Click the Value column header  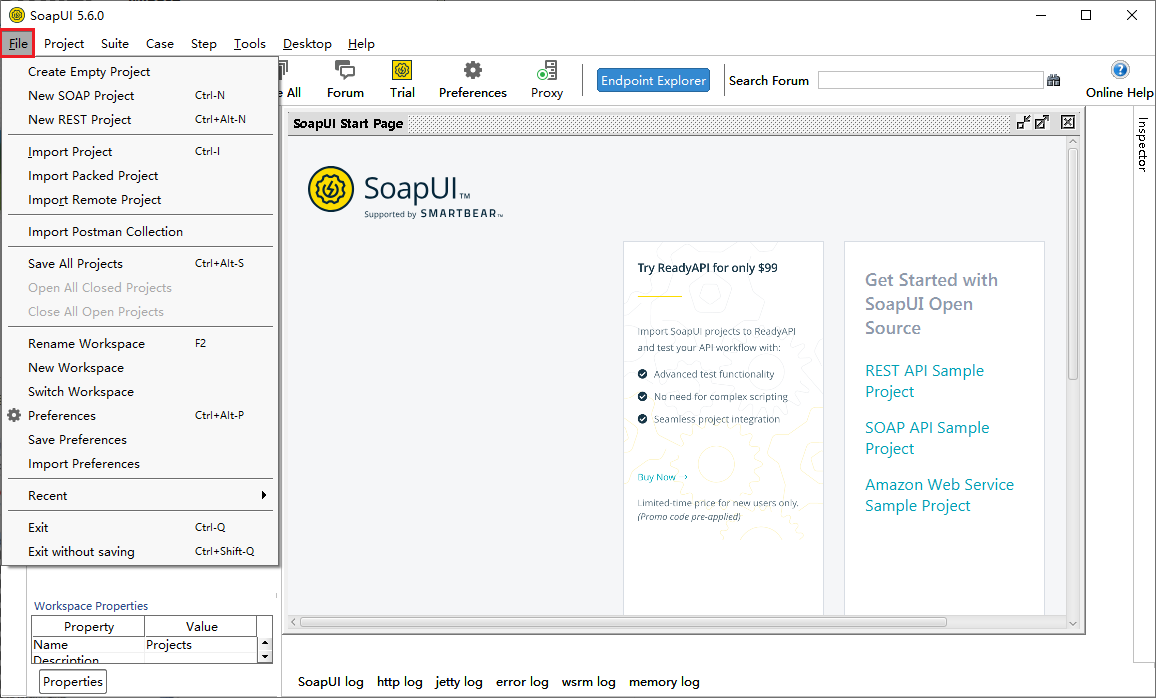[201, 627]
